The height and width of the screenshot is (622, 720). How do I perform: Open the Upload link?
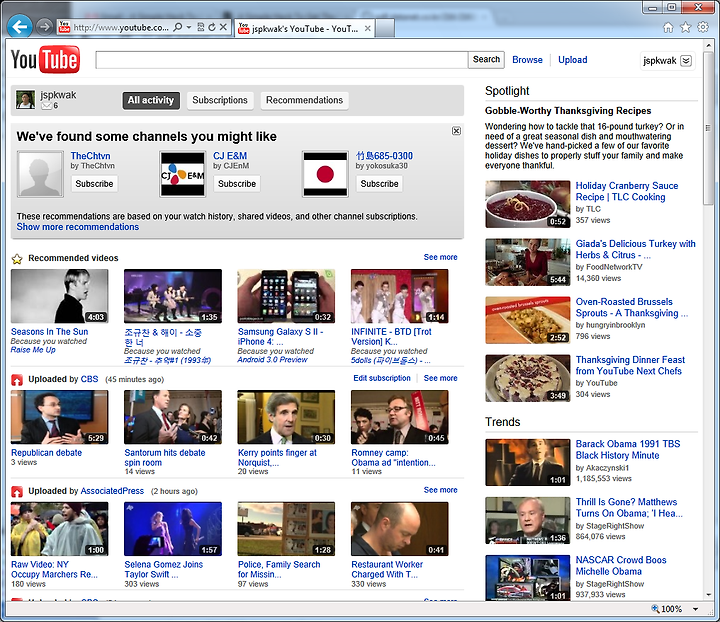573,60
